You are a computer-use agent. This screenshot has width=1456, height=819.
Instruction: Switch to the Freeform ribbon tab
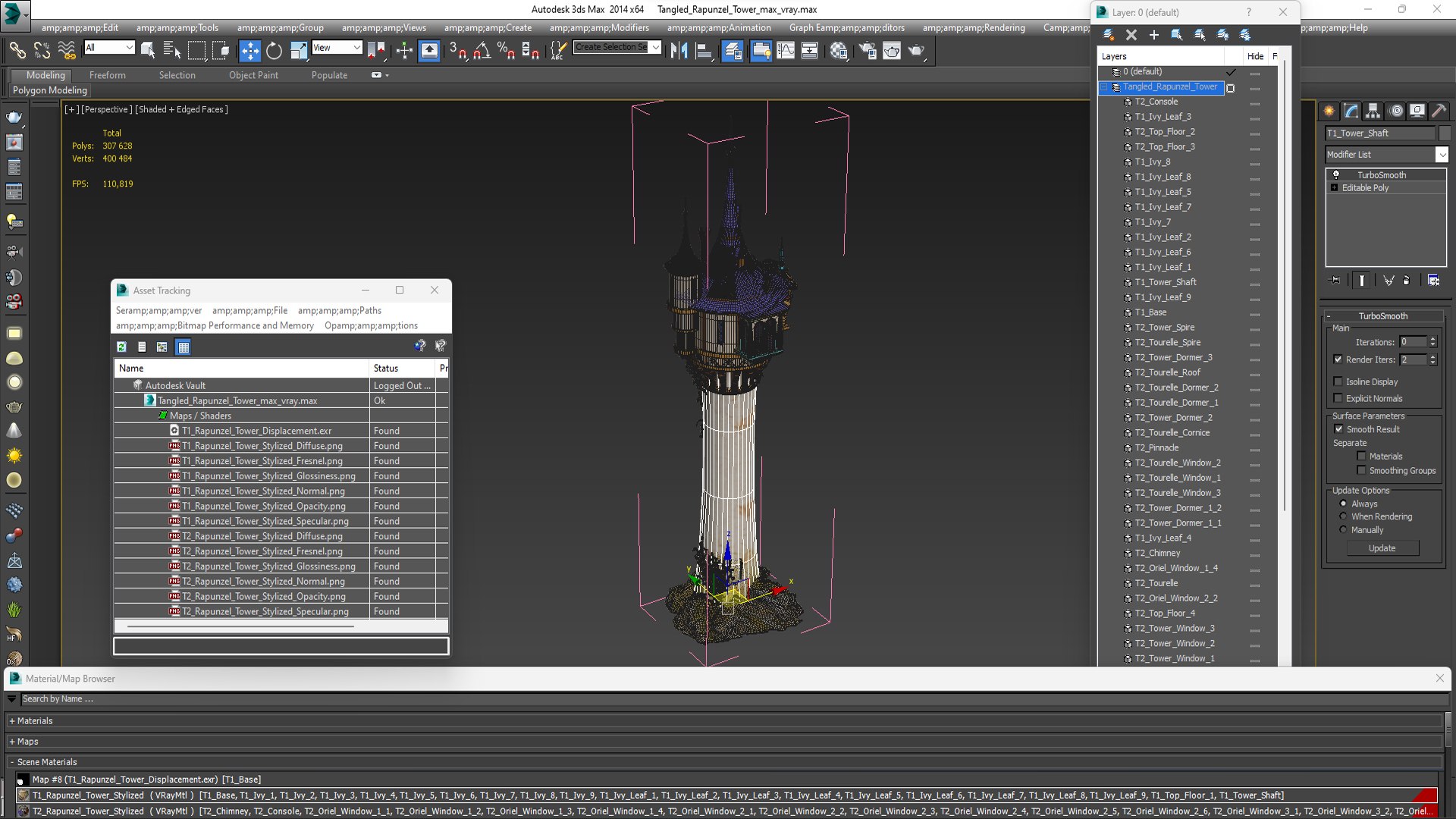pyautogui.click(x=108, y=75)
